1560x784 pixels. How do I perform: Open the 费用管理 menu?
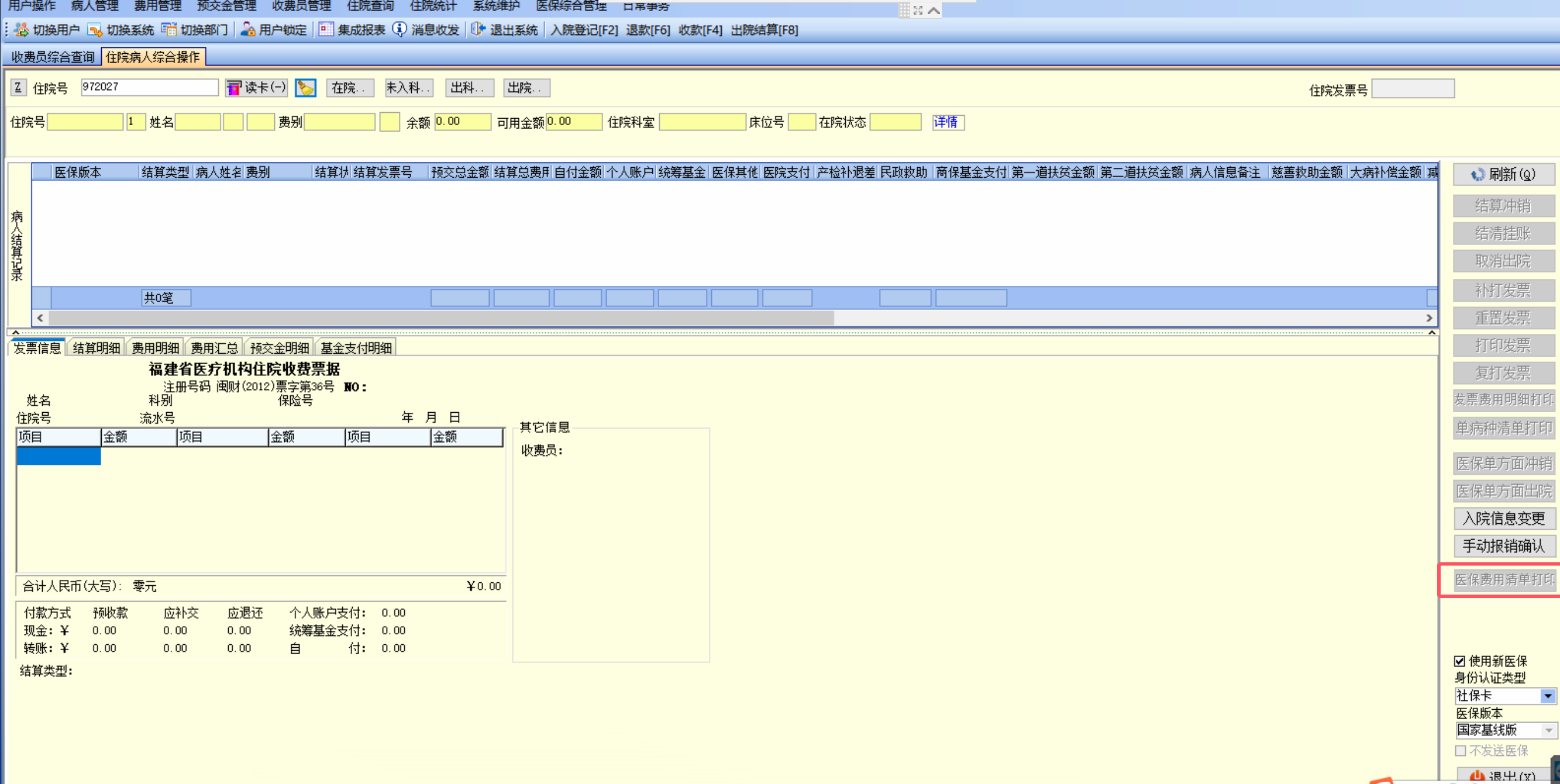tap(157, 6)
